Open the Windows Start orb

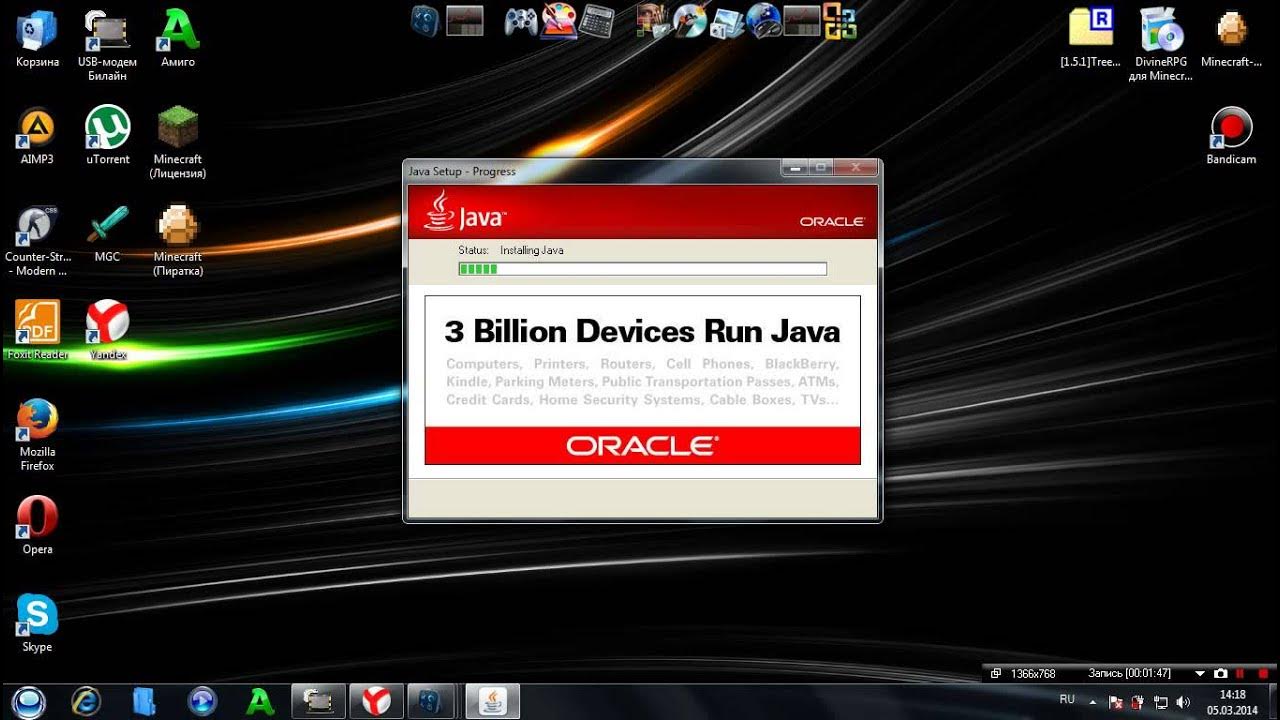[29, 701]
